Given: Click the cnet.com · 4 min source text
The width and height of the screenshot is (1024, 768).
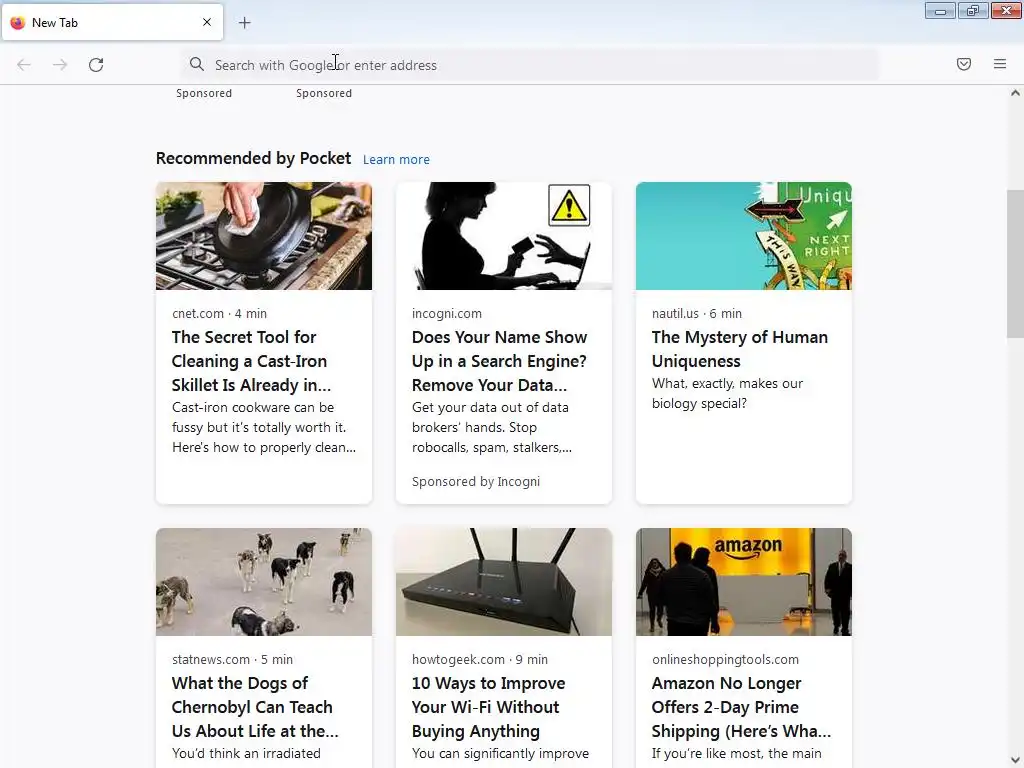Looking at the screenshot, I should tap(219, 313).
